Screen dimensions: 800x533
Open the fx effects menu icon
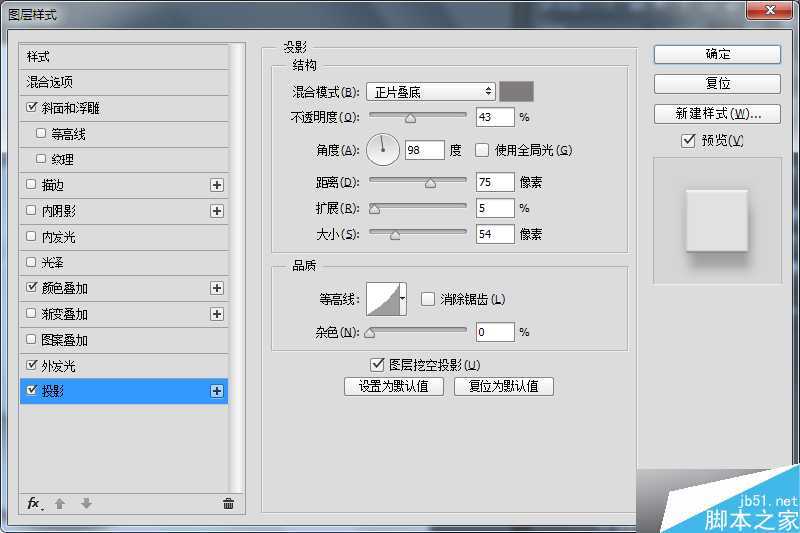33,503
